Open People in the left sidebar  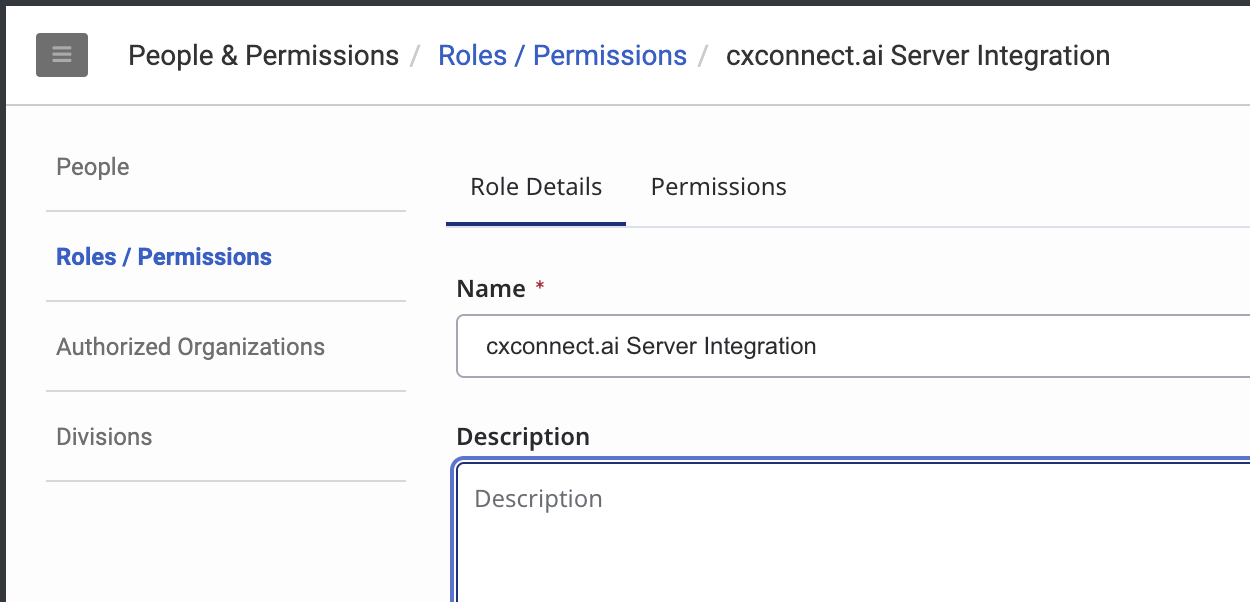tap(93, 167)
